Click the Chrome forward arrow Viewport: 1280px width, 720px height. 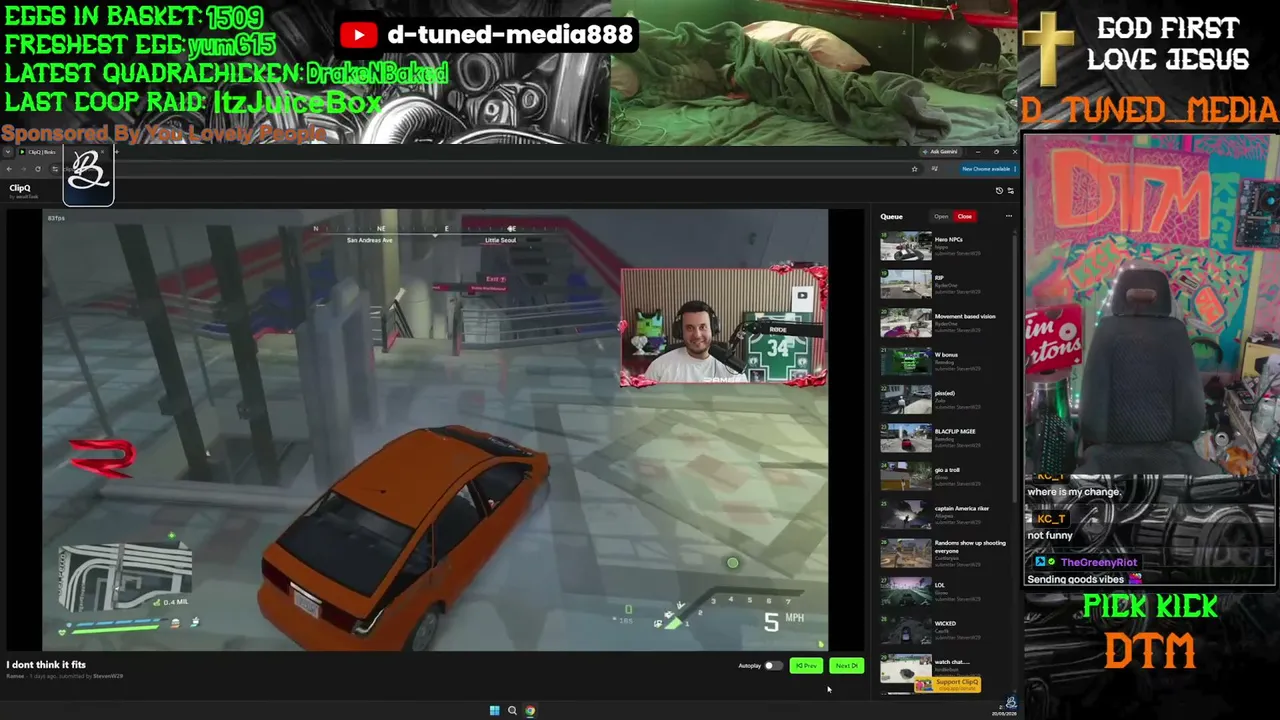(23, 169)
